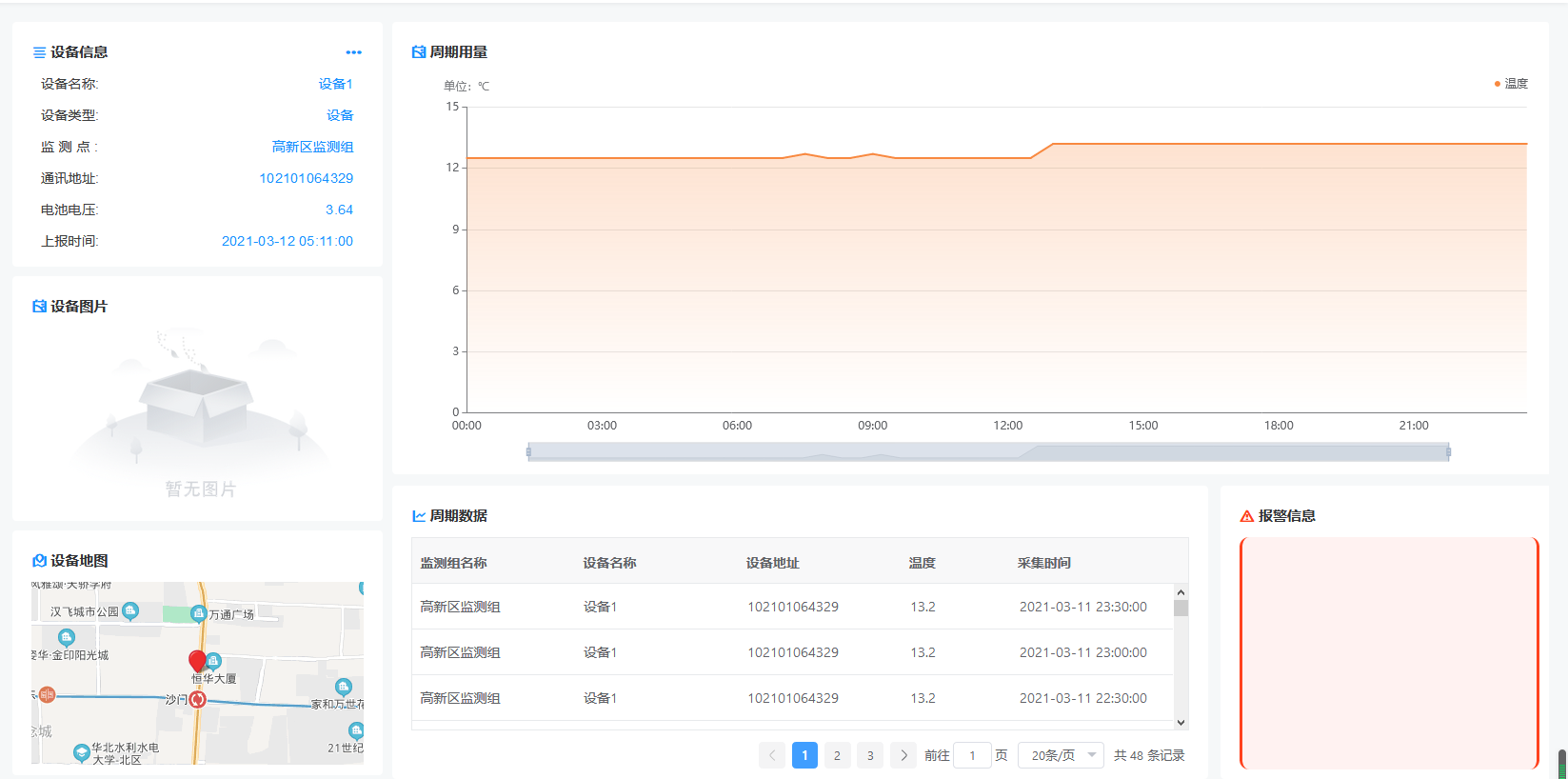This screenshot has height=779, width=1568.
Task: Click the 万通广场 building marker on map
Action: coord(198,613)
